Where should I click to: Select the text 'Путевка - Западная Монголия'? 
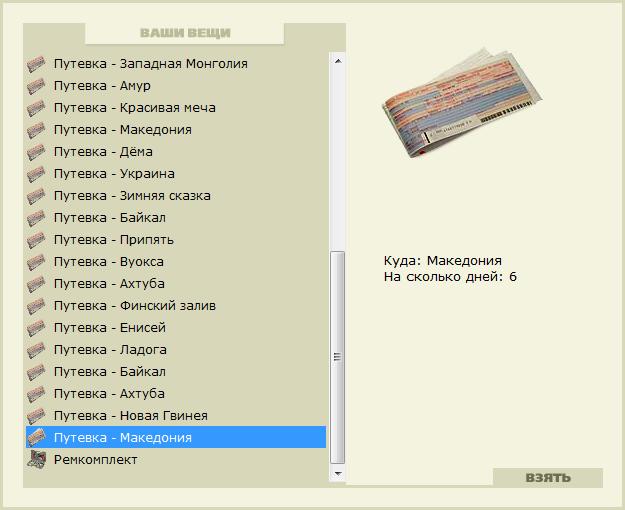151,64
